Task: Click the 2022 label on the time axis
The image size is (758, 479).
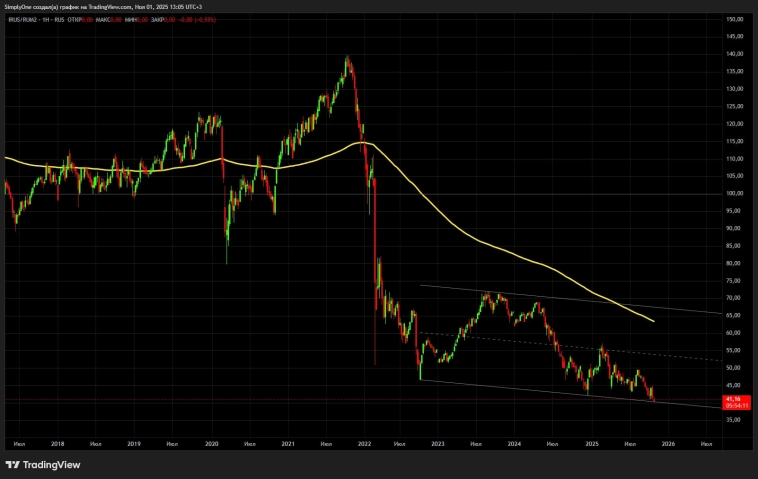Action: (364, 444)
